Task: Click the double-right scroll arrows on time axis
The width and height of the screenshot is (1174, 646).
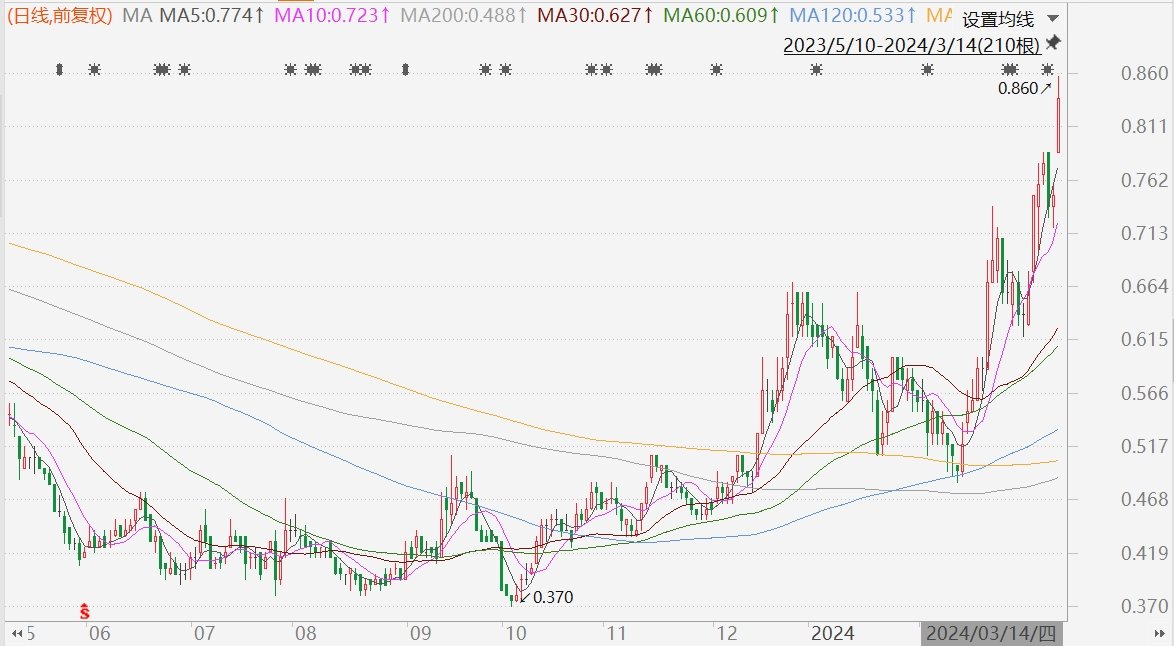Action: (1159, 634)
